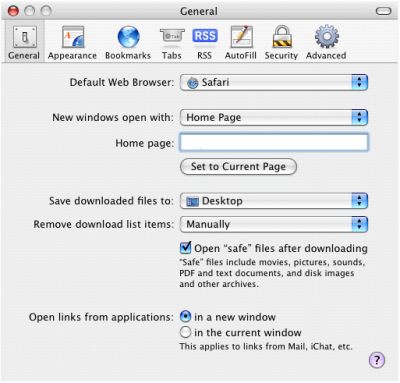Toggle Open "safe" files after downloading checkbox

[x=185, y=248]
